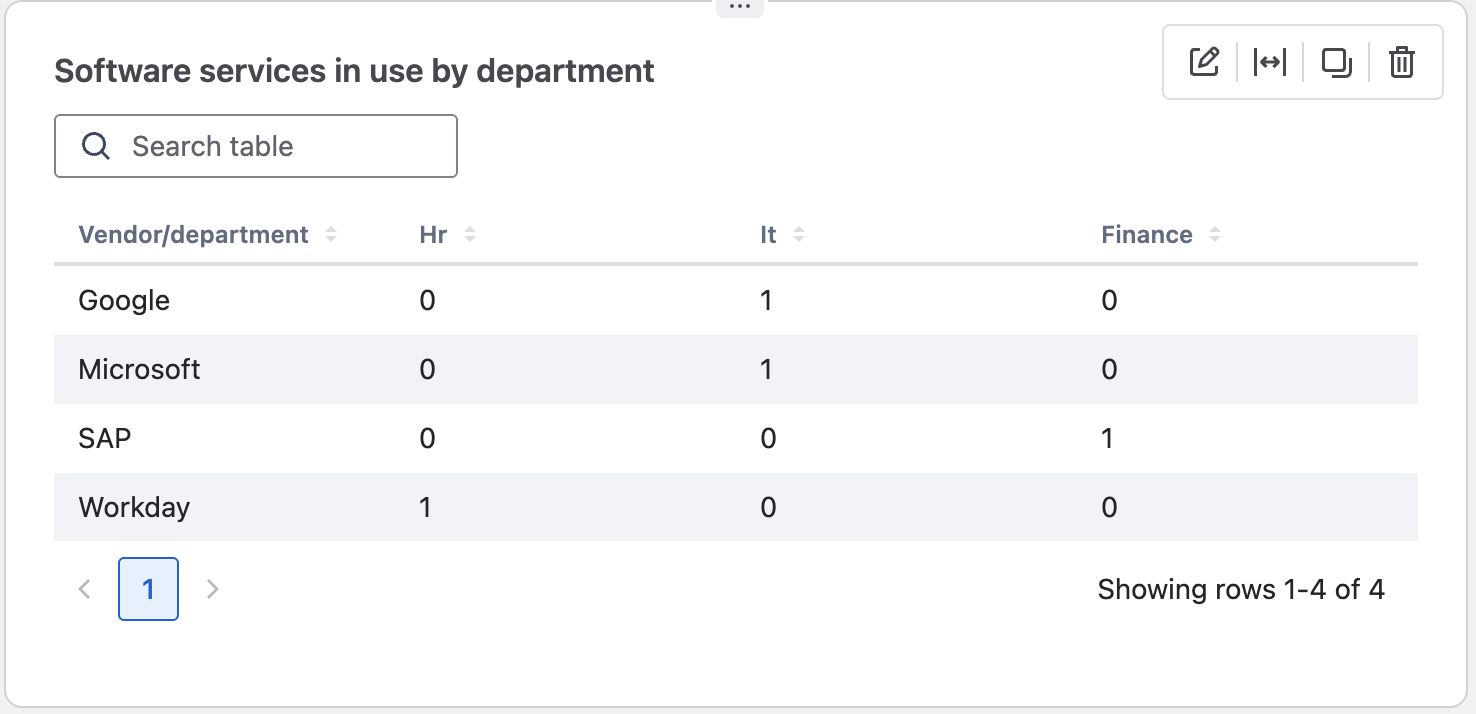
Task: Click the It value in the SAP row
Action: 768,438
